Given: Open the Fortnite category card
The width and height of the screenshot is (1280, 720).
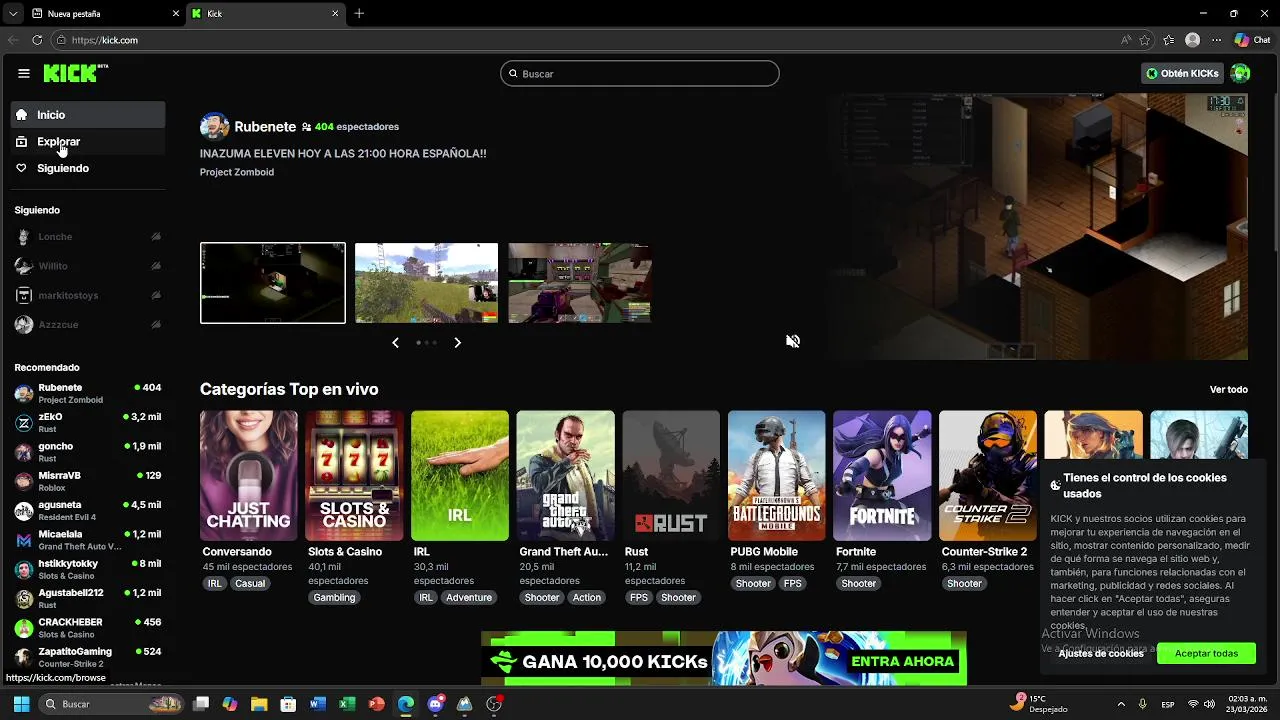Looking at the screenshot, I should pos(882,476).
